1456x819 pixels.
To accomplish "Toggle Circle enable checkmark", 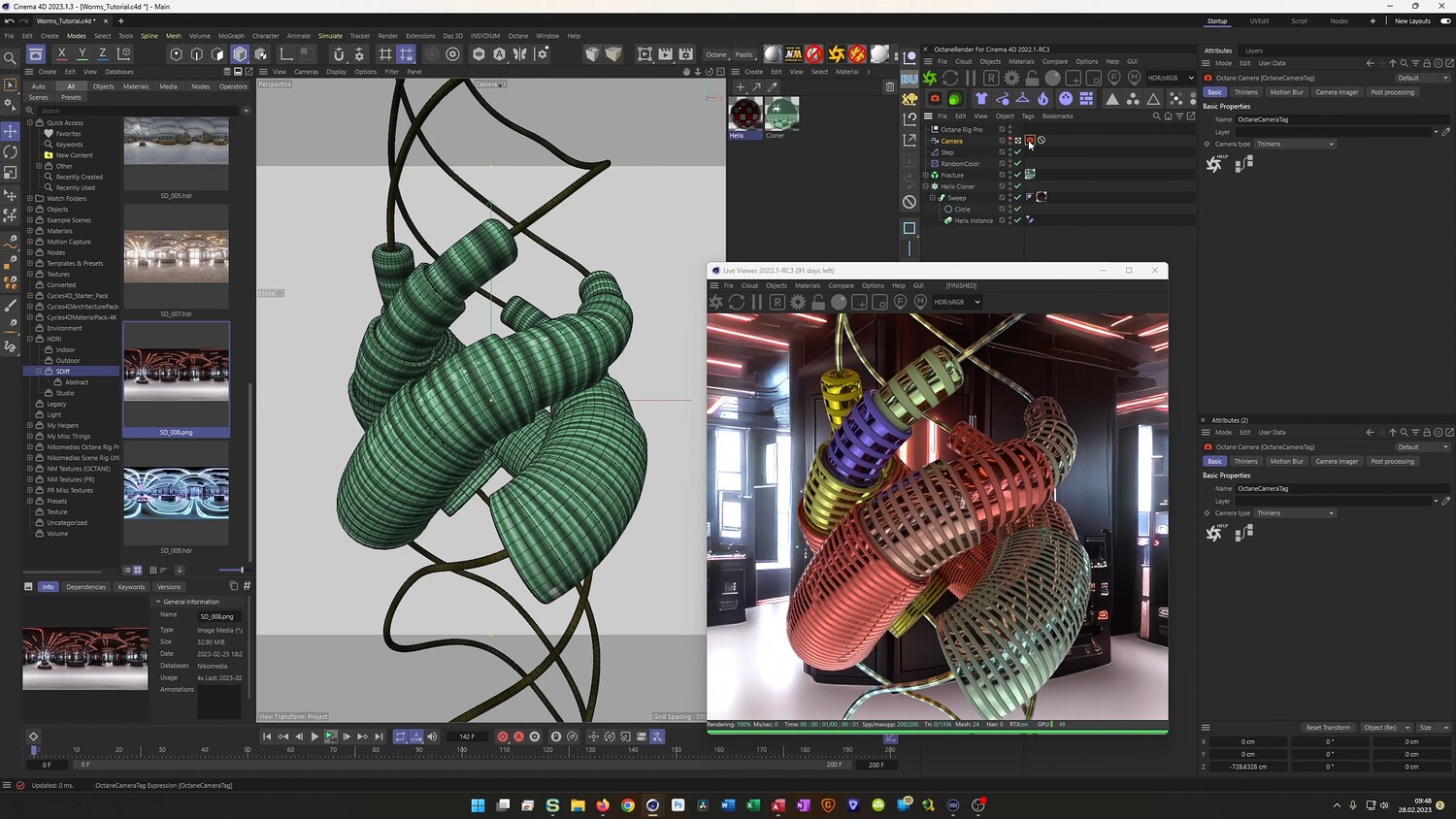I will coord(1017,209).
